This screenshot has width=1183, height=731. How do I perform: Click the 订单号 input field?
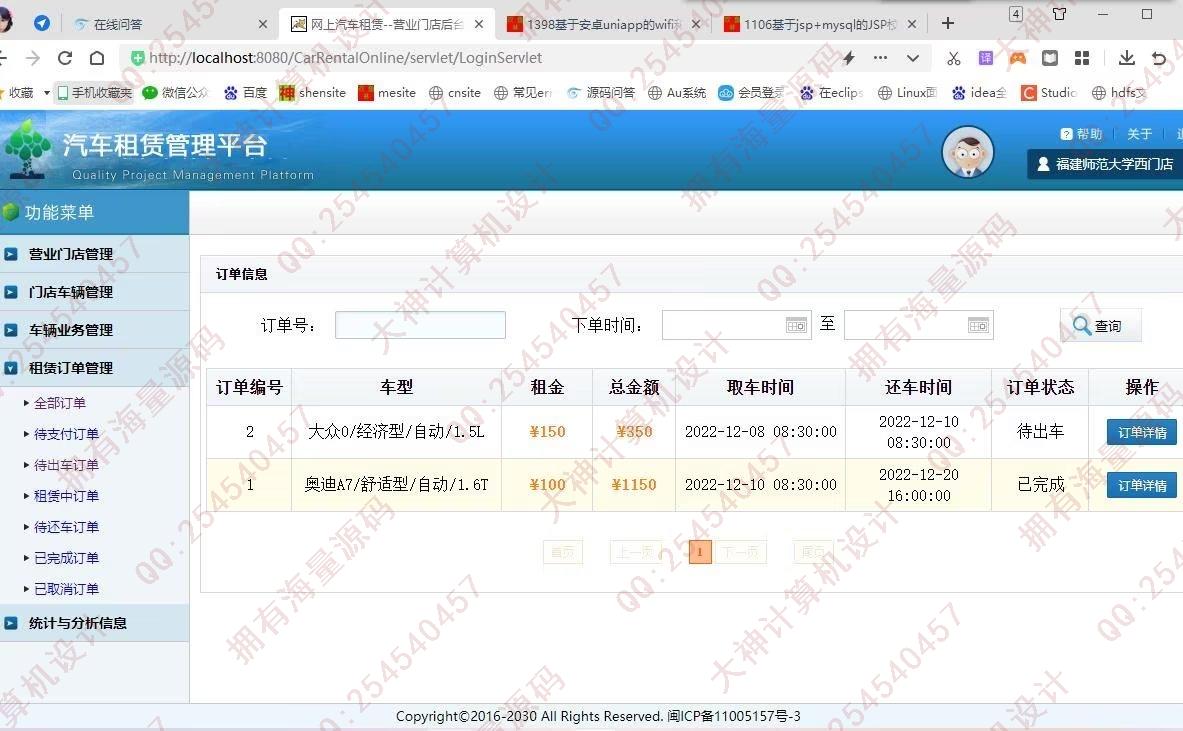(420, 325)
